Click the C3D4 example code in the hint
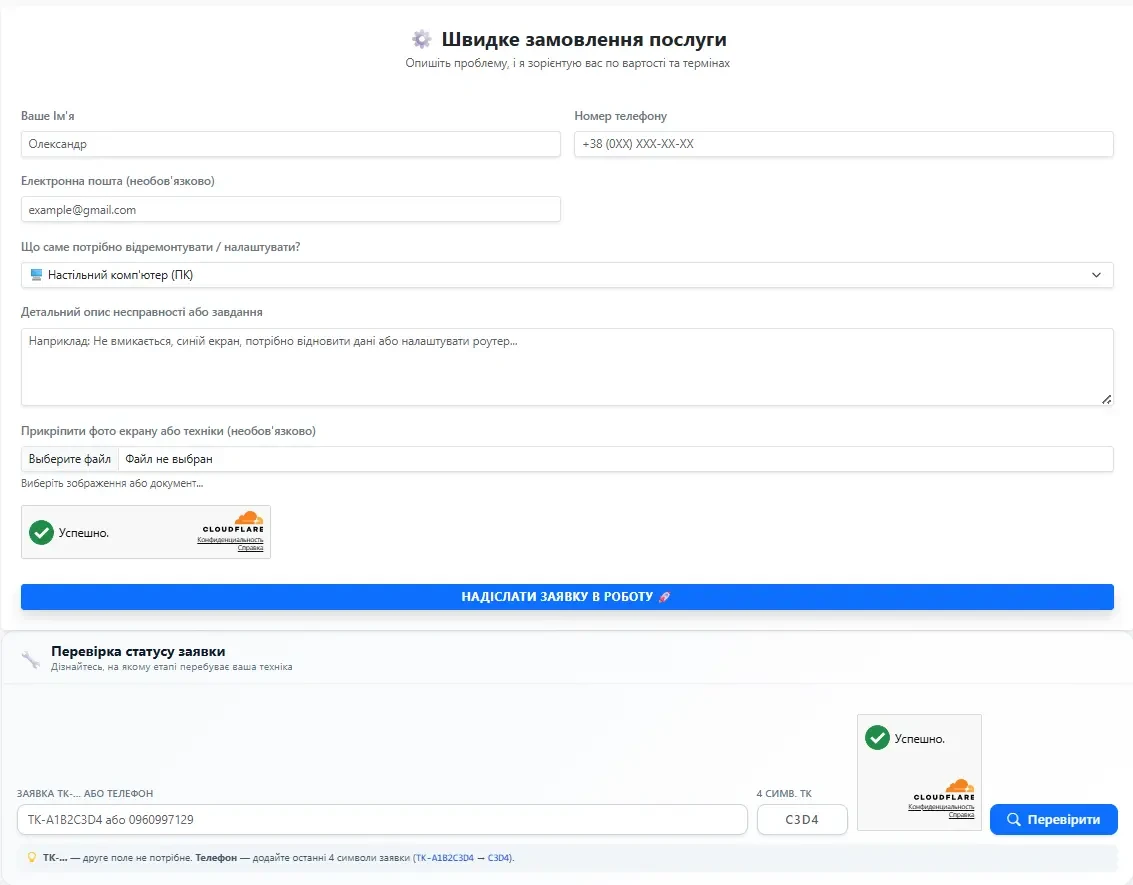1133x885 pixels. tap(499, 858)
